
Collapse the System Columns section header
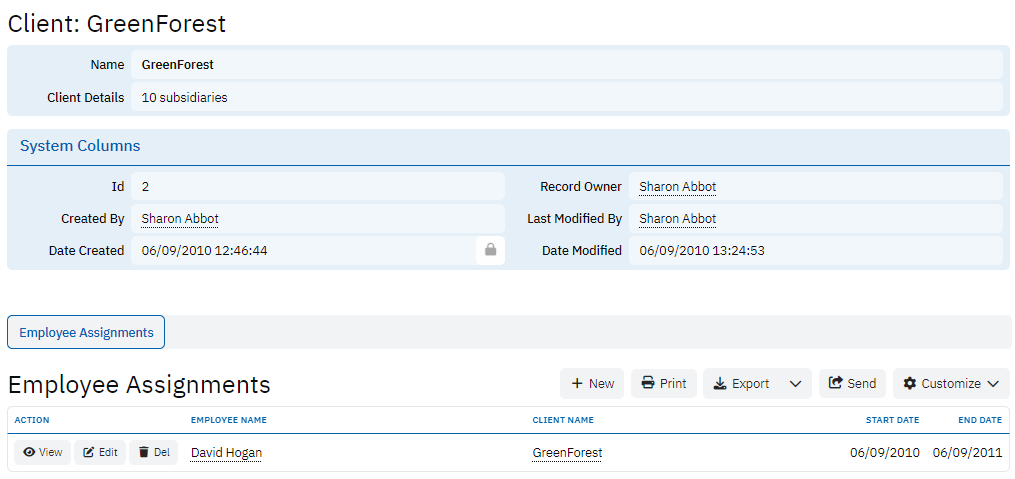pyautogui.click(x=80, y=146)
